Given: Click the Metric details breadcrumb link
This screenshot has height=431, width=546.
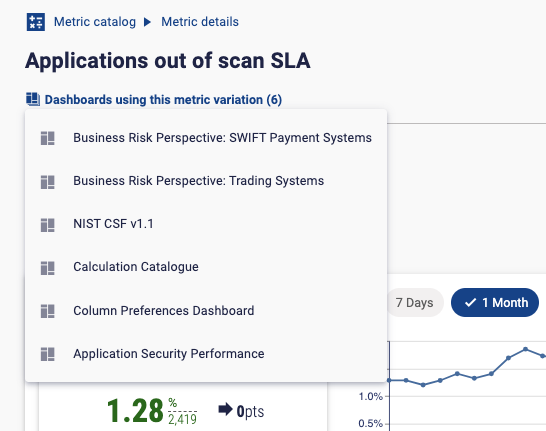Looking at the screenshot, I should point(200,22).
